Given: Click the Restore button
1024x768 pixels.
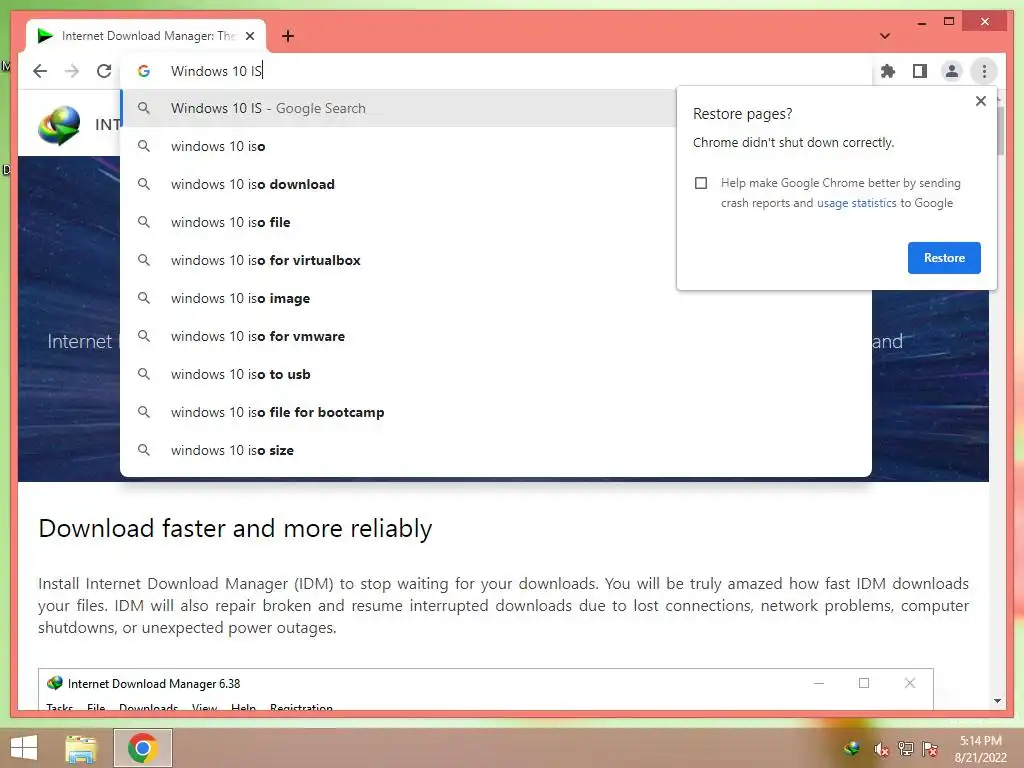Looking at the screenshot, I should coord(944,258).
